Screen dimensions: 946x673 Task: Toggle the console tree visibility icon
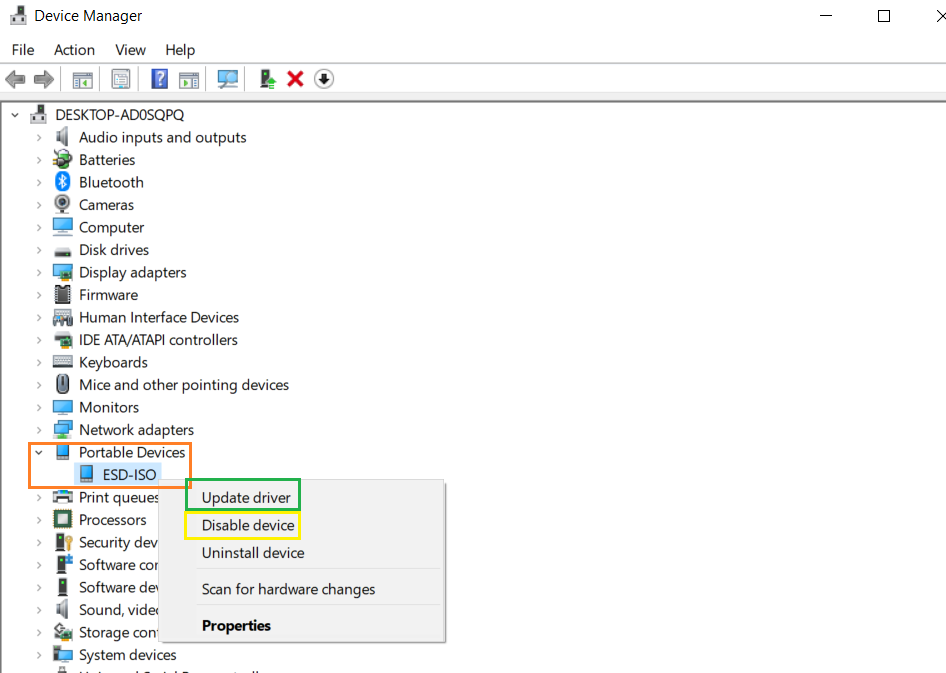point(83,79)
